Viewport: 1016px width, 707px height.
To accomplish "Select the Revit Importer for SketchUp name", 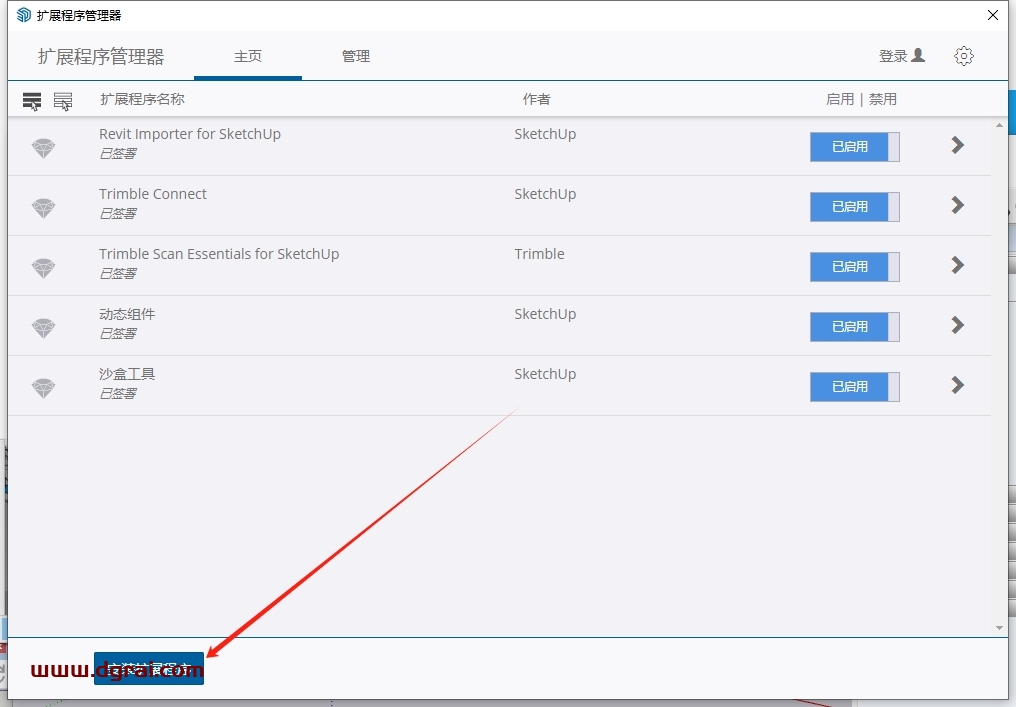I will coord(190,134).
